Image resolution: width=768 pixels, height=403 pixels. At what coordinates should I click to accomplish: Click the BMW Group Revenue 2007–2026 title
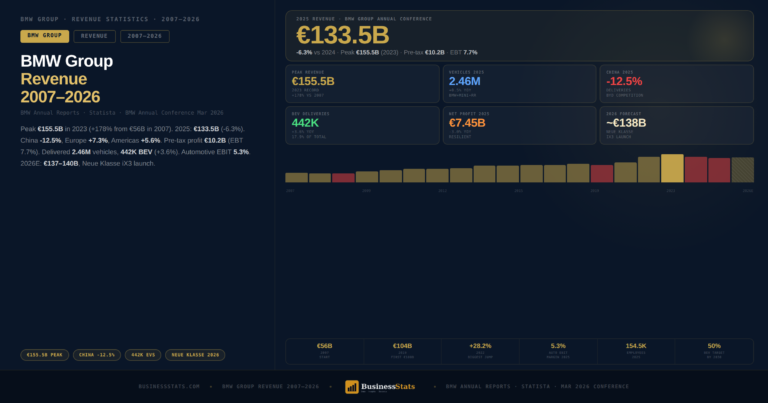67,79
